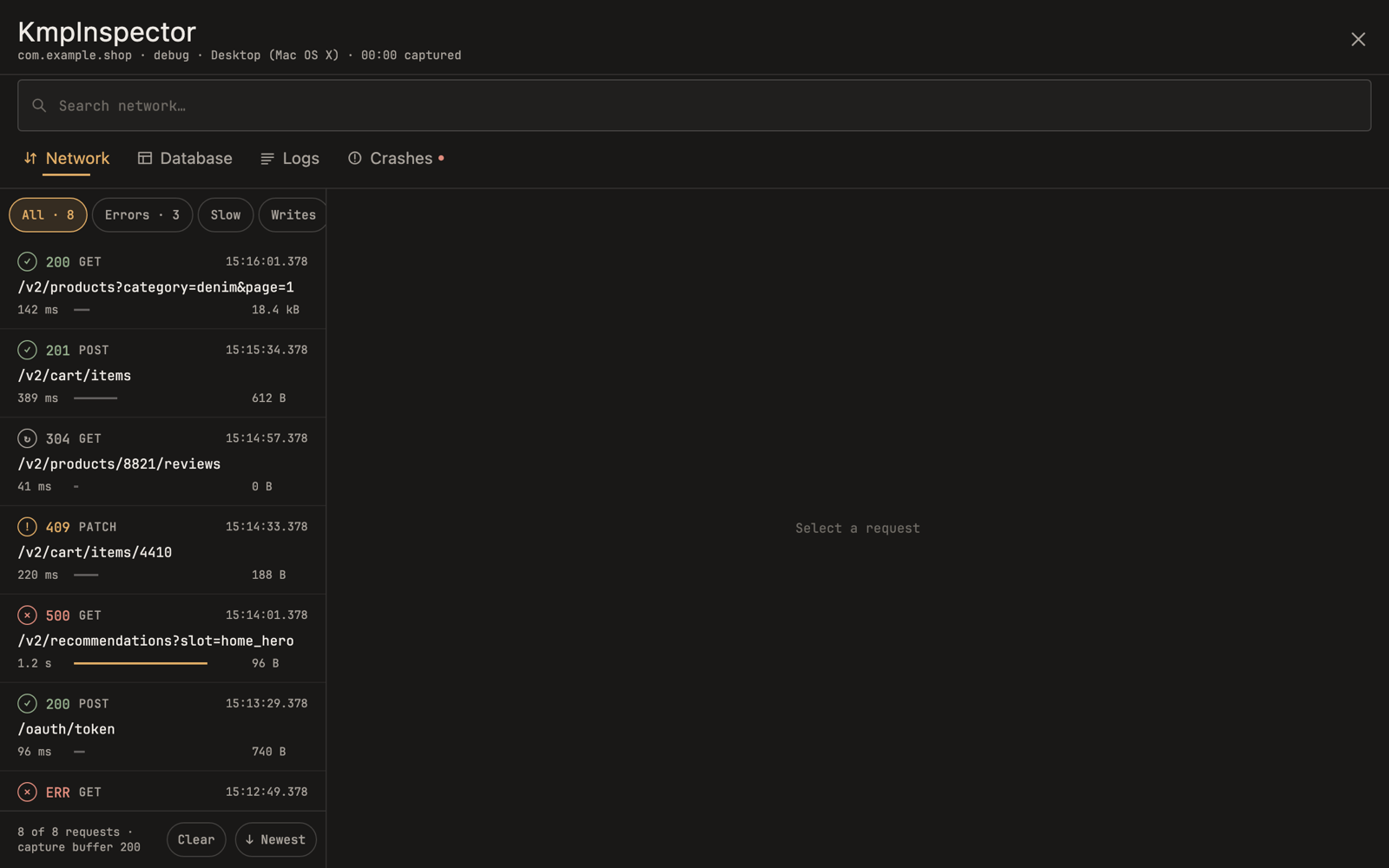Select the /v2/products/8821/reviews request

click(x=162, y=462)
